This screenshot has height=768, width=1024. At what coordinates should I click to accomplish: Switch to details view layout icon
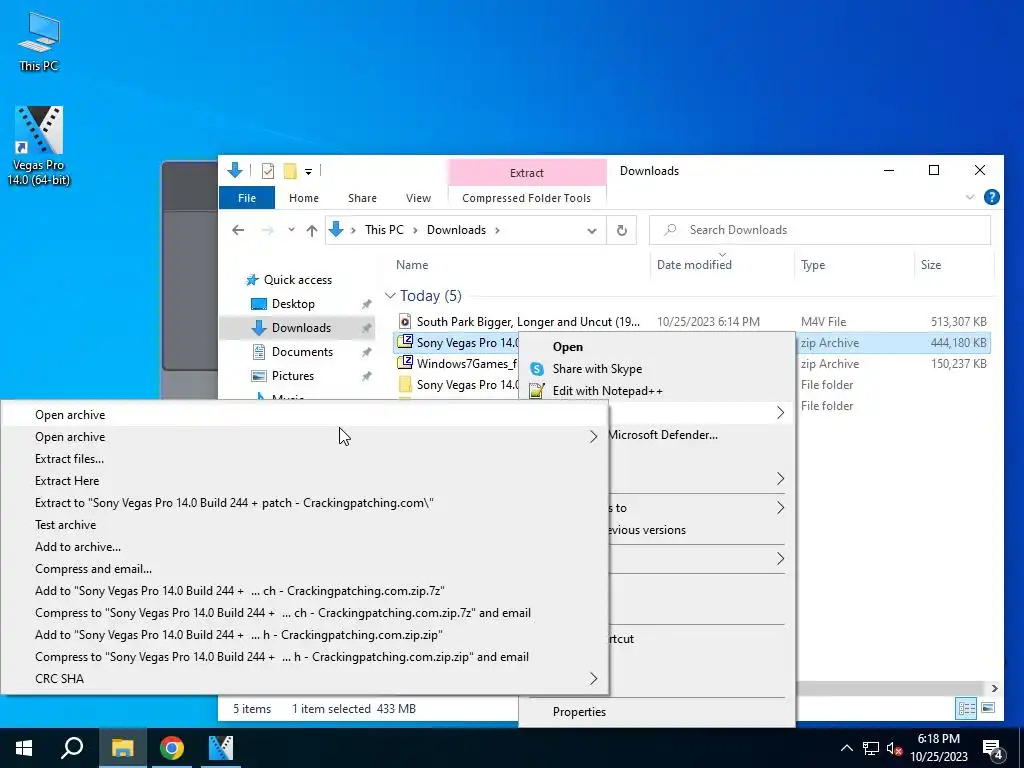click(966, 708)
